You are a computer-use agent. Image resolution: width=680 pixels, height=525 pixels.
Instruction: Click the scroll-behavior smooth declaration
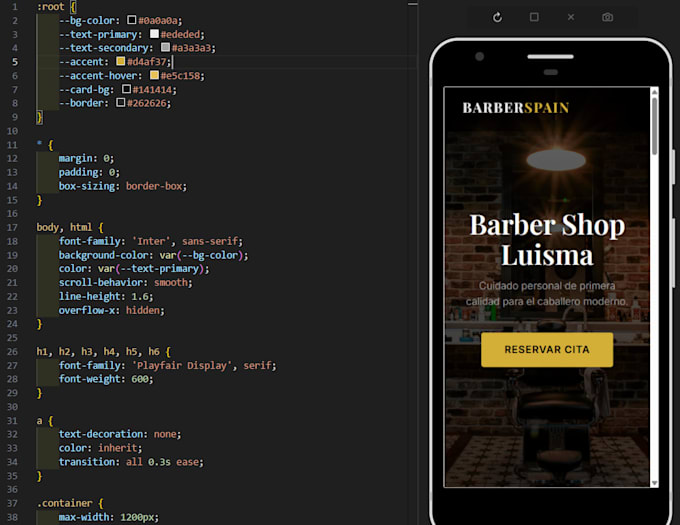[x=125, y=282]
